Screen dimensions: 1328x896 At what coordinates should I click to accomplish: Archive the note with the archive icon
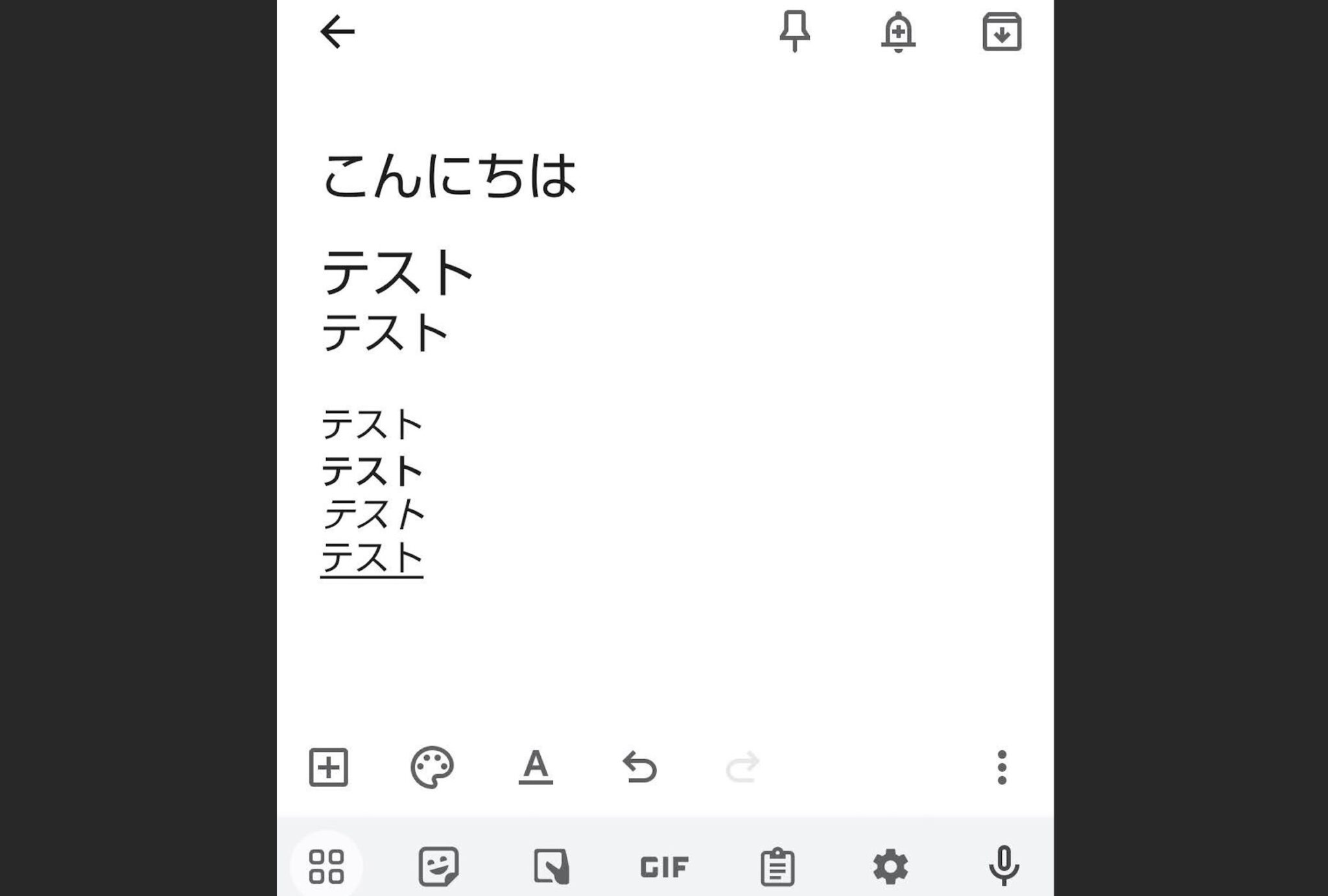coord(1002,32)
